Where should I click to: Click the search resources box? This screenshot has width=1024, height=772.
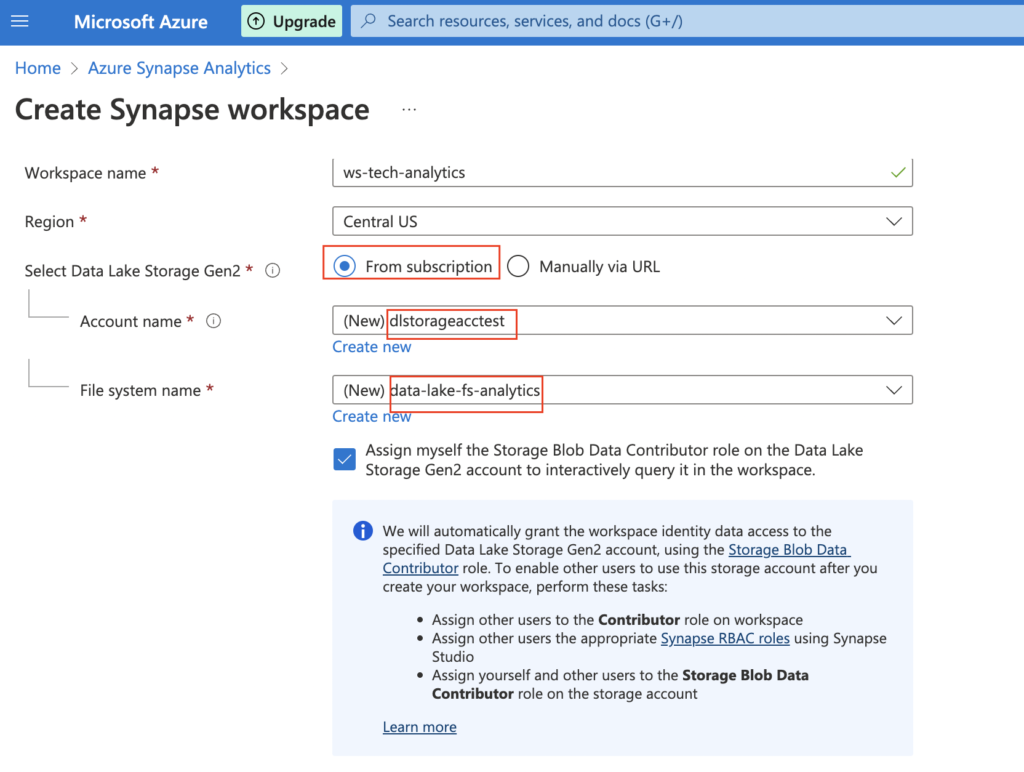coord(680,21)
